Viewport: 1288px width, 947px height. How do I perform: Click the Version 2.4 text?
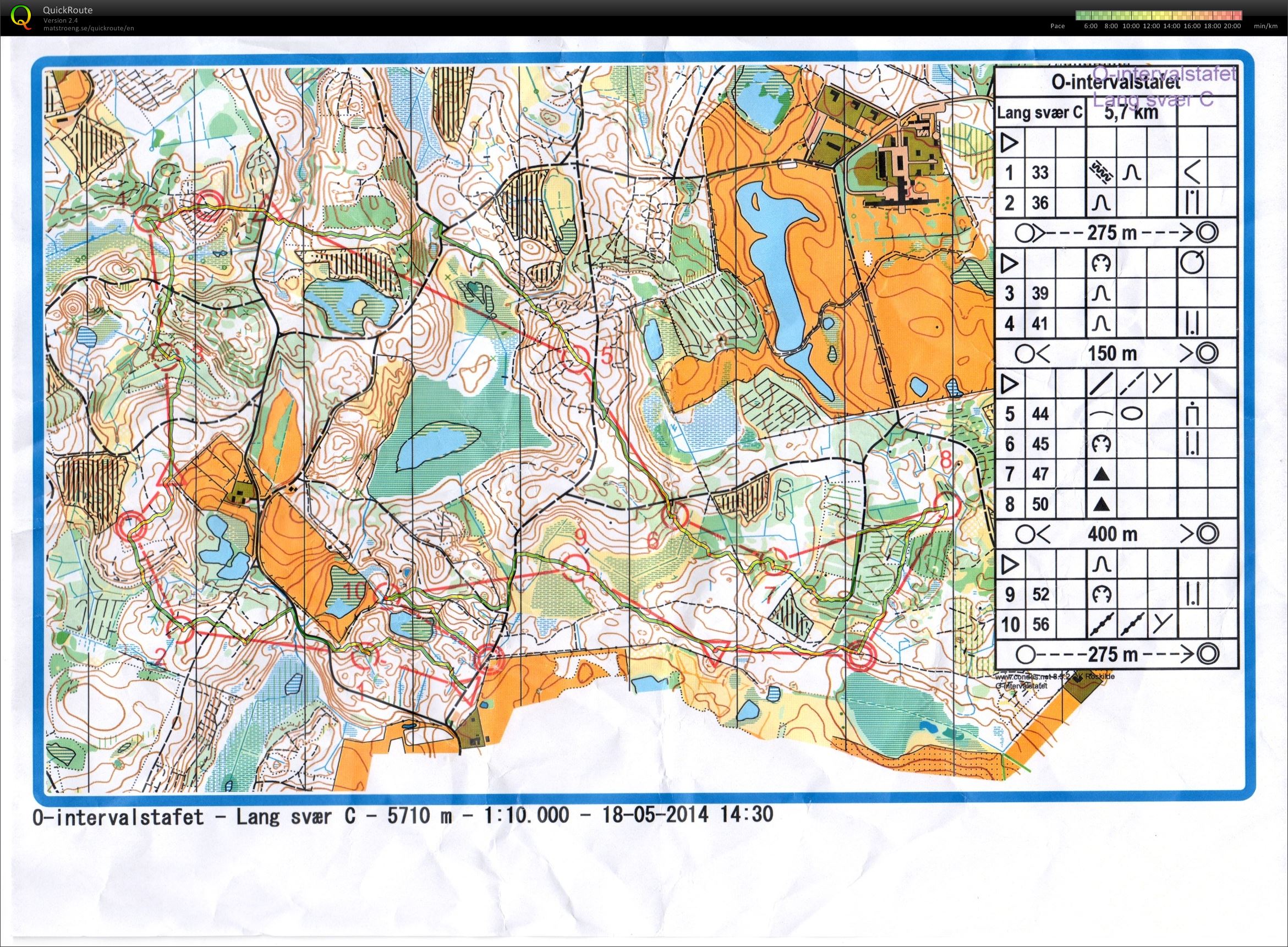click(61, 20)
